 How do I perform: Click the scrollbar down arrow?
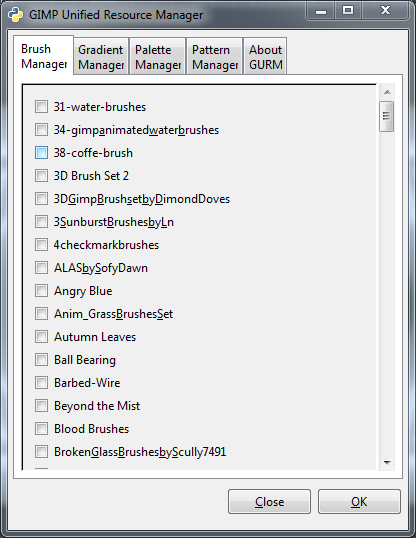pos(387,463)
